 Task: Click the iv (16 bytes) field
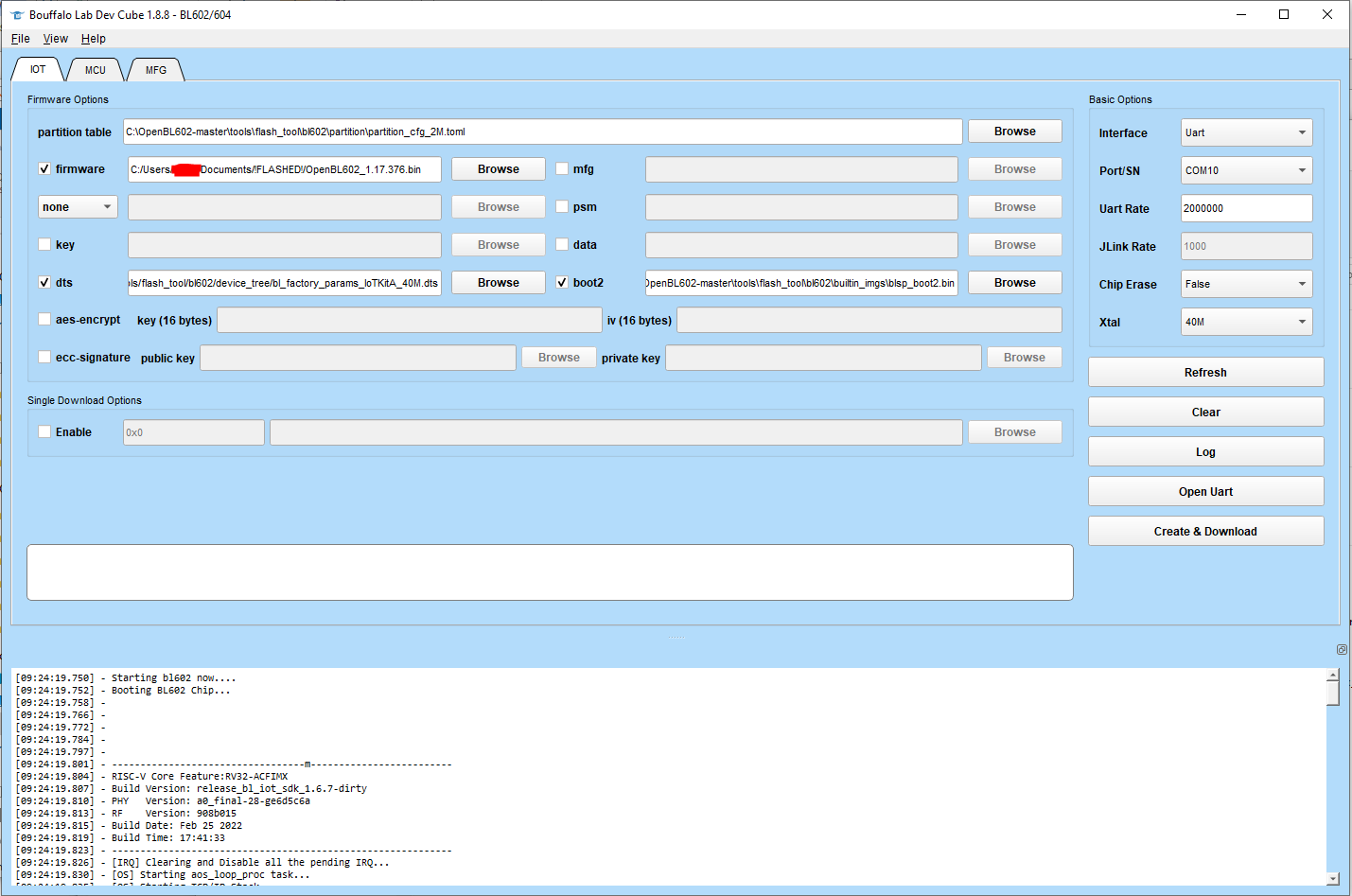(869, 320)
